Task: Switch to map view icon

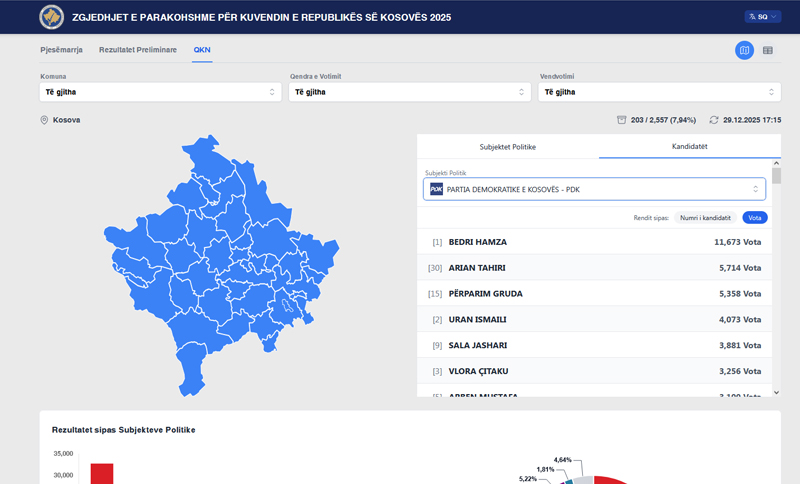Action: [744, 50]
